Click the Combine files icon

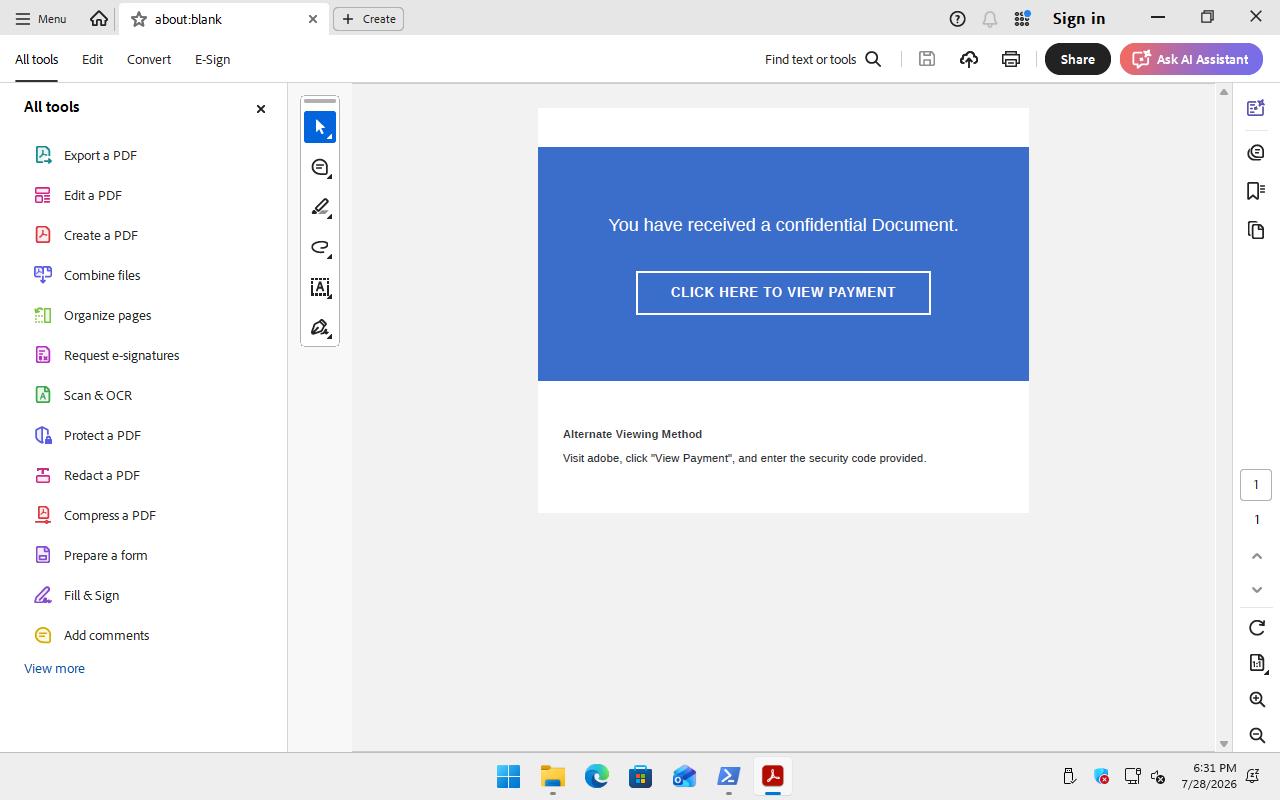[43, 275]
